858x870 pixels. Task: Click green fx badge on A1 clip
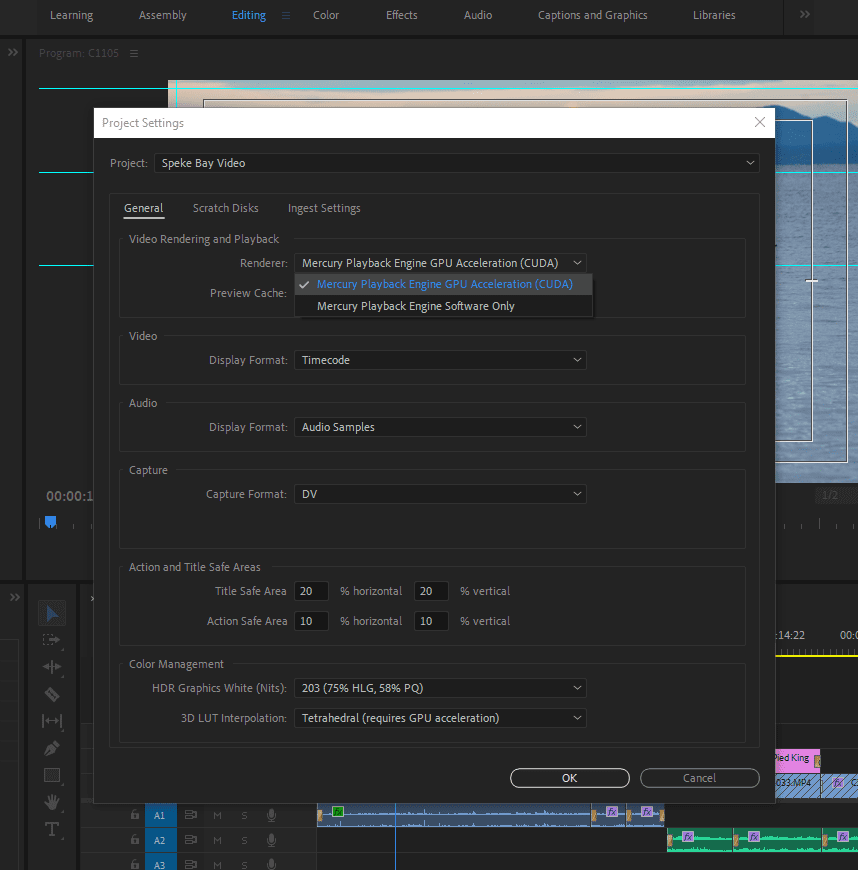click(337, 812)
